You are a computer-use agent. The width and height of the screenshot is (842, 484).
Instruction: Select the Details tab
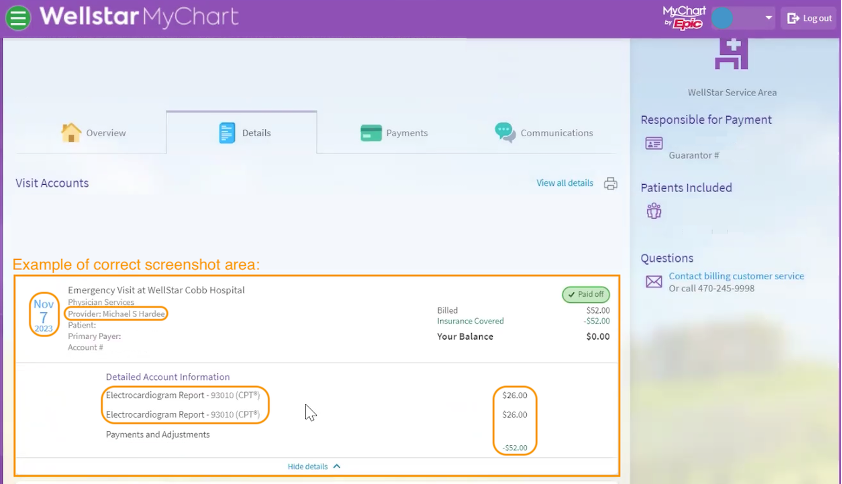(x=242, y=133)
